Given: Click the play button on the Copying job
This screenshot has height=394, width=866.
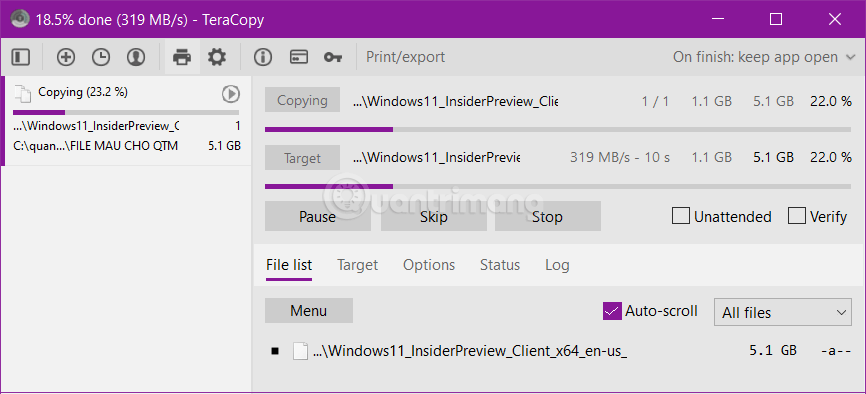Looking at the screenshot, I should (231, 94).
